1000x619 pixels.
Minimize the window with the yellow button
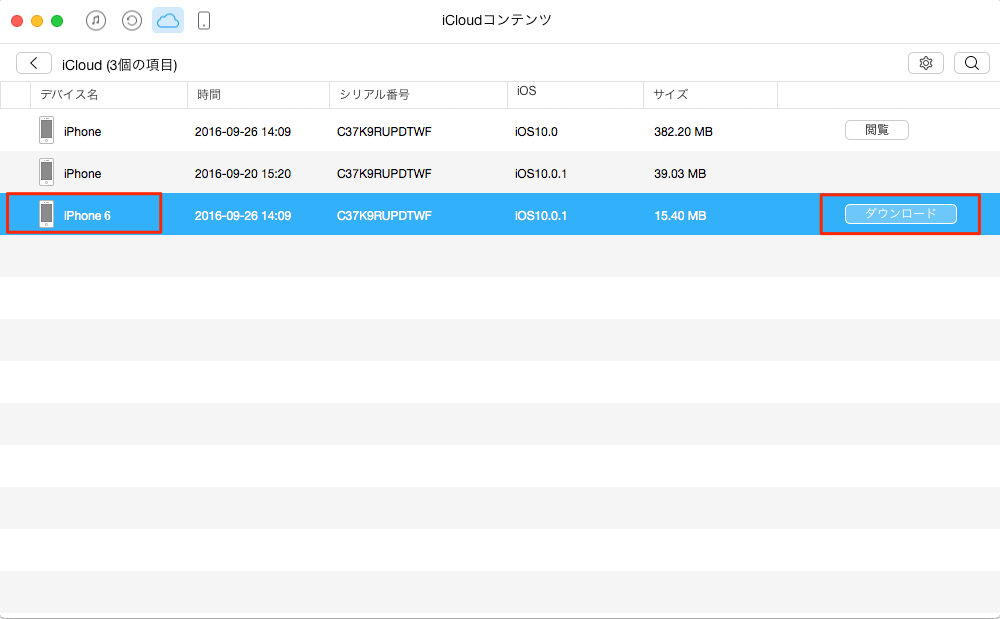pos(37,21)
